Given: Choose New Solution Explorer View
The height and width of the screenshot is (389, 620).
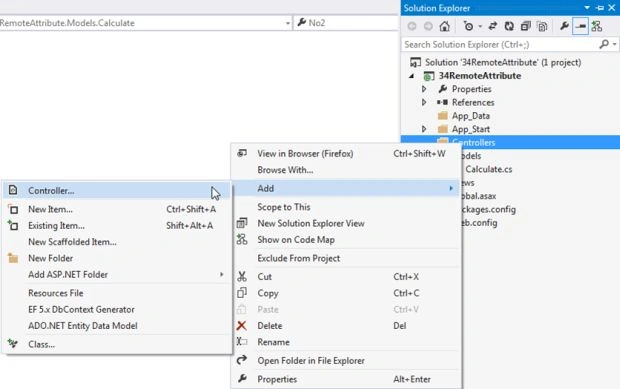Looking at the screenshot, I should pyautogui.click(x=346, y=223).
